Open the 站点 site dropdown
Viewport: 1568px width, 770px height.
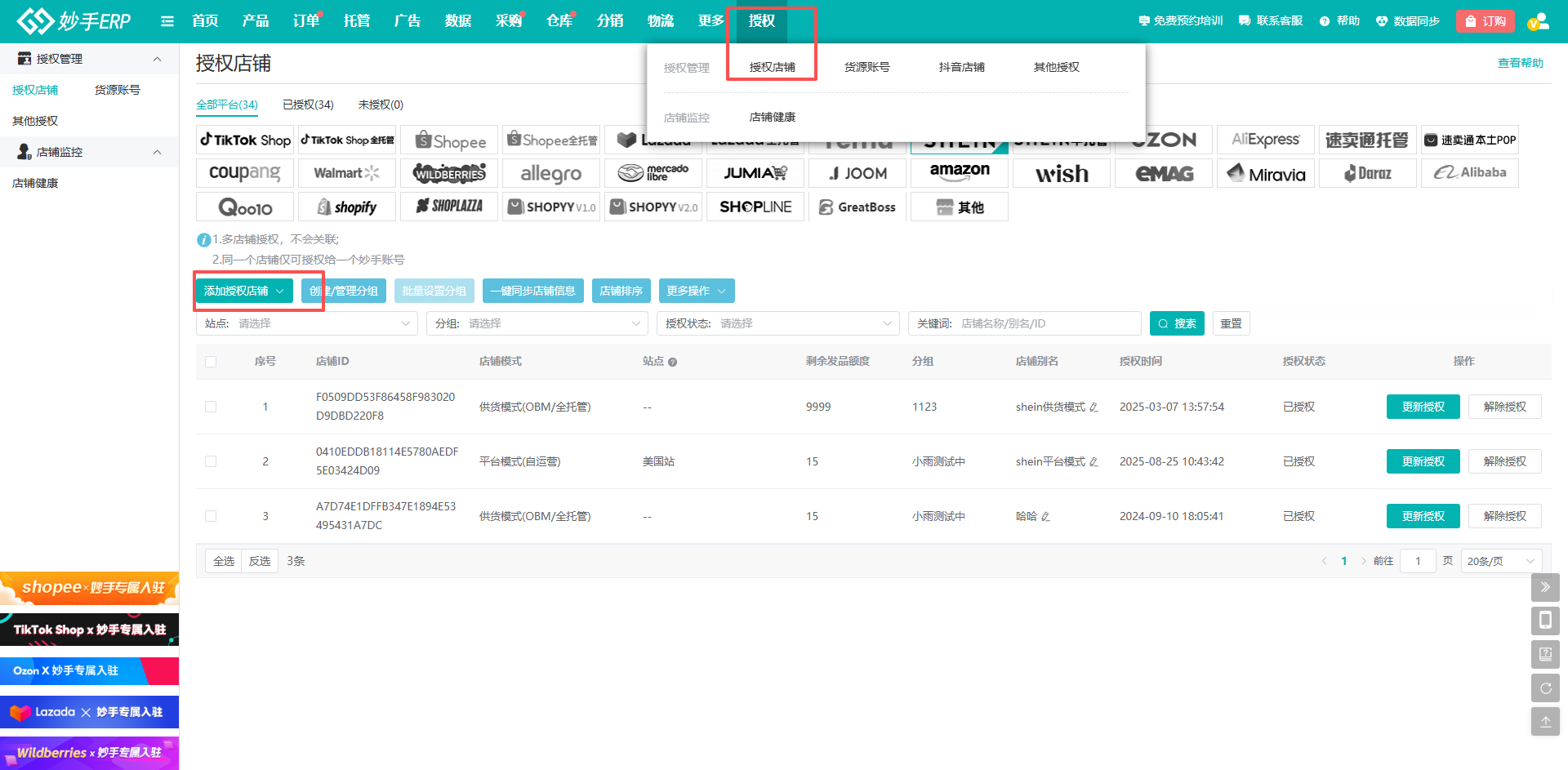tap(307, 323)
